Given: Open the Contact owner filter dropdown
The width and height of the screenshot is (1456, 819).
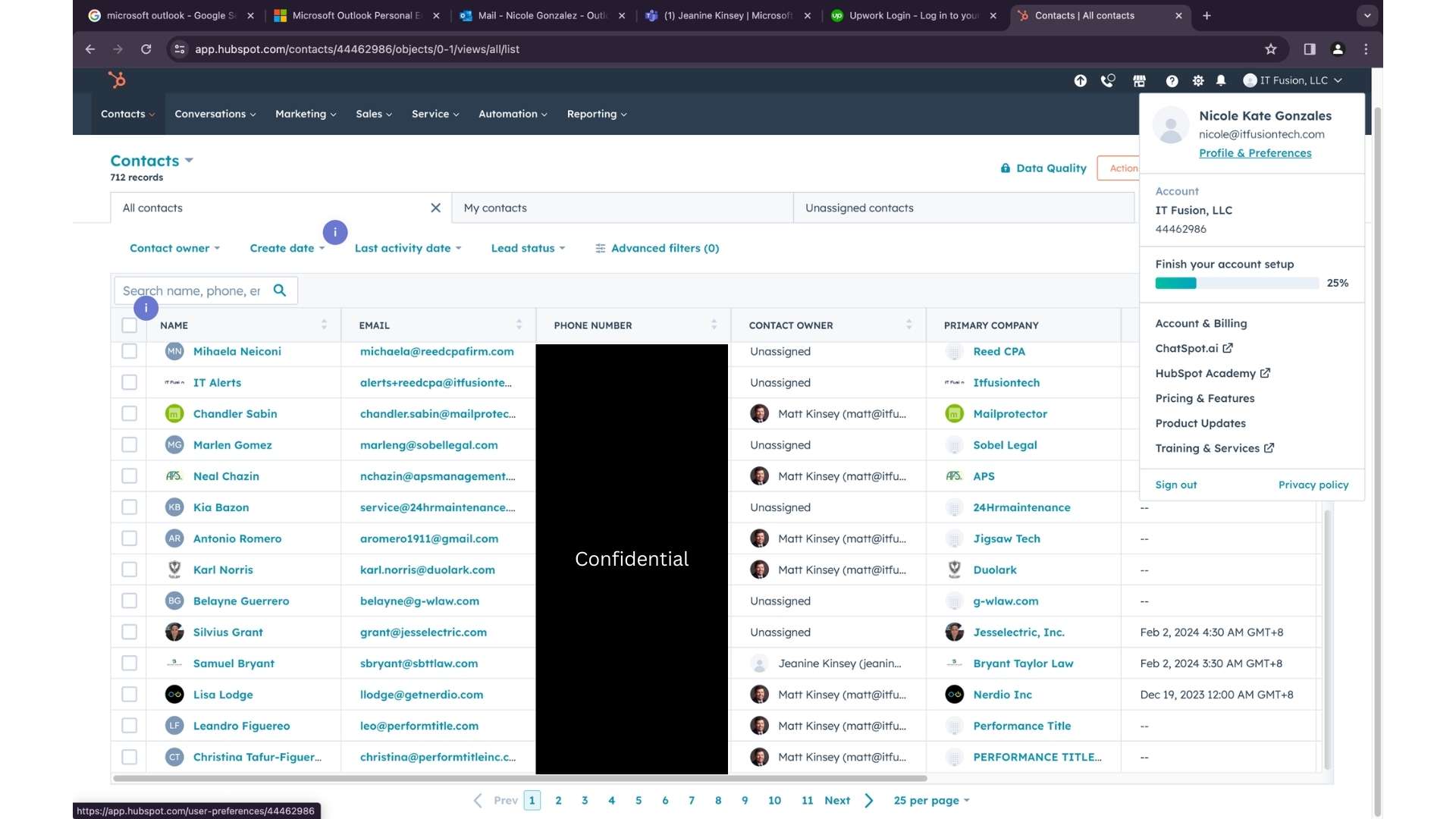Looking at the screenshot, I should pos(174,248).
